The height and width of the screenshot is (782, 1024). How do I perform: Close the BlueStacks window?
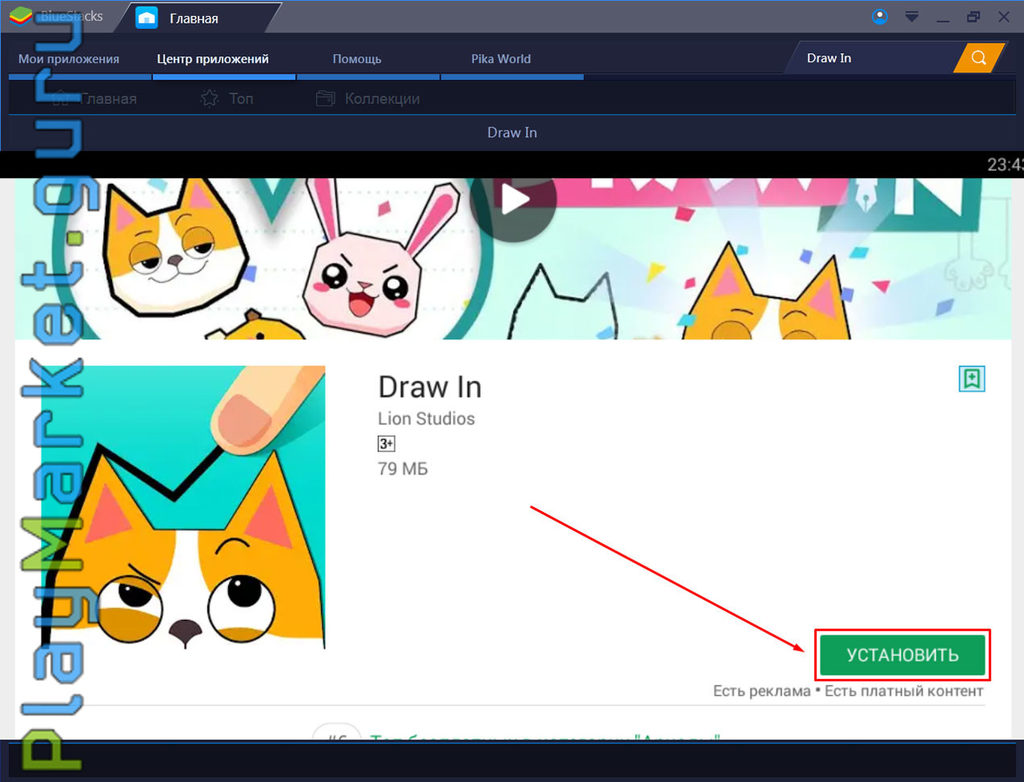click(1004, 17)
